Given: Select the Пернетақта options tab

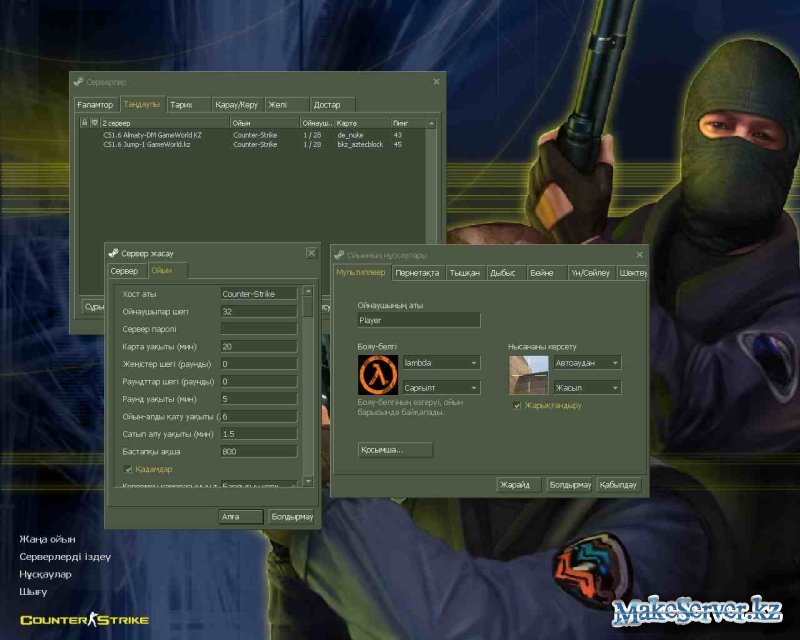Looking at the screenshot, I should 418,273.
